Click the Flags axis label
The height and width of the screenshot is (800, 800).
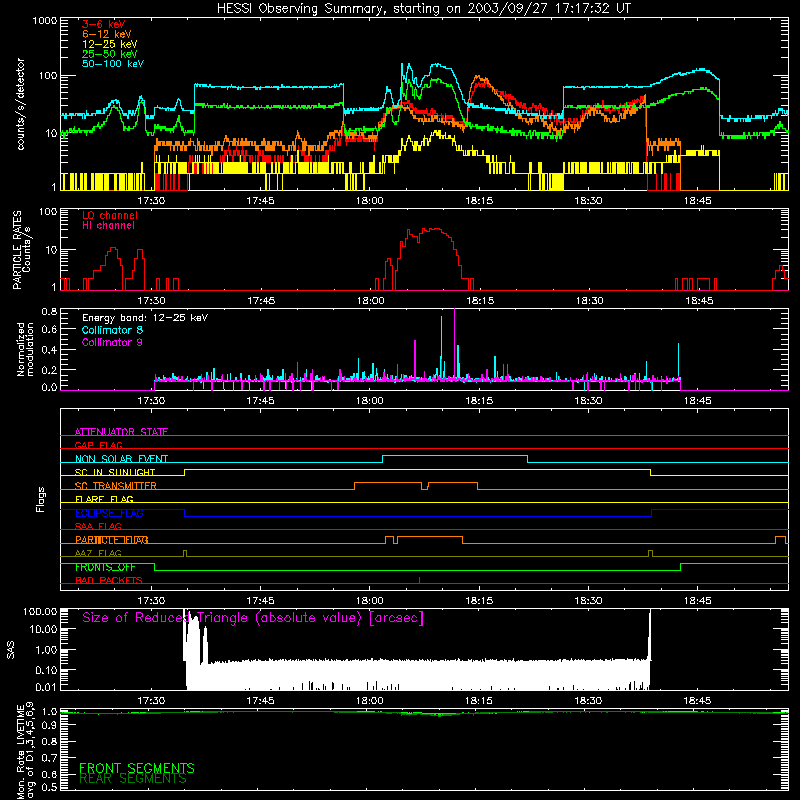pyautogui.click(x=41, y=499)
